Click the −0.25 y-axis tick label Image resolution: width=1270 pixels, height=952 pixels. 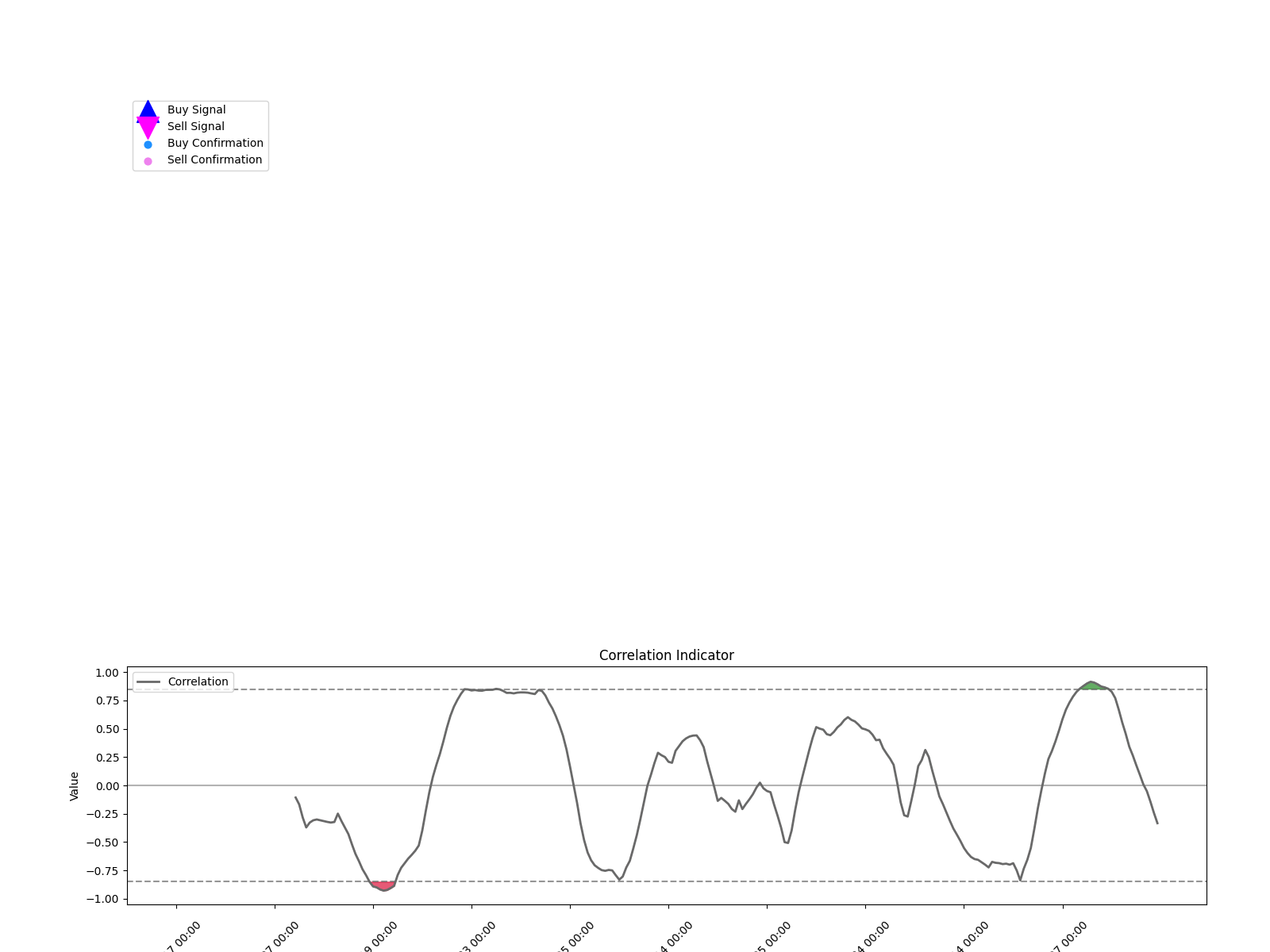coord(104,814)
